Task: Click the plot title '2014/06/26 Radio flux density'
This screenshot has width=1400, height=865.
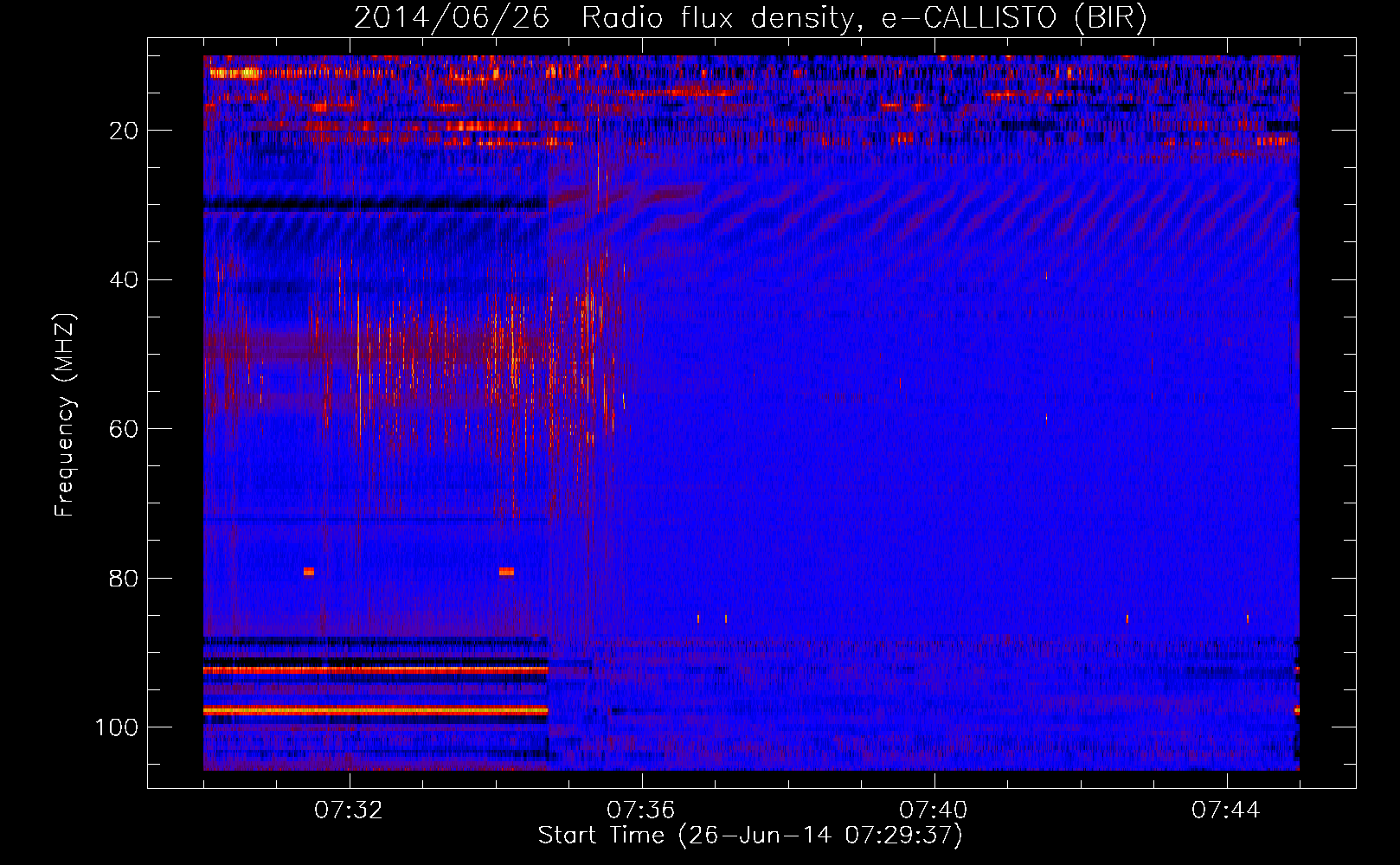Action: (750, 17)
